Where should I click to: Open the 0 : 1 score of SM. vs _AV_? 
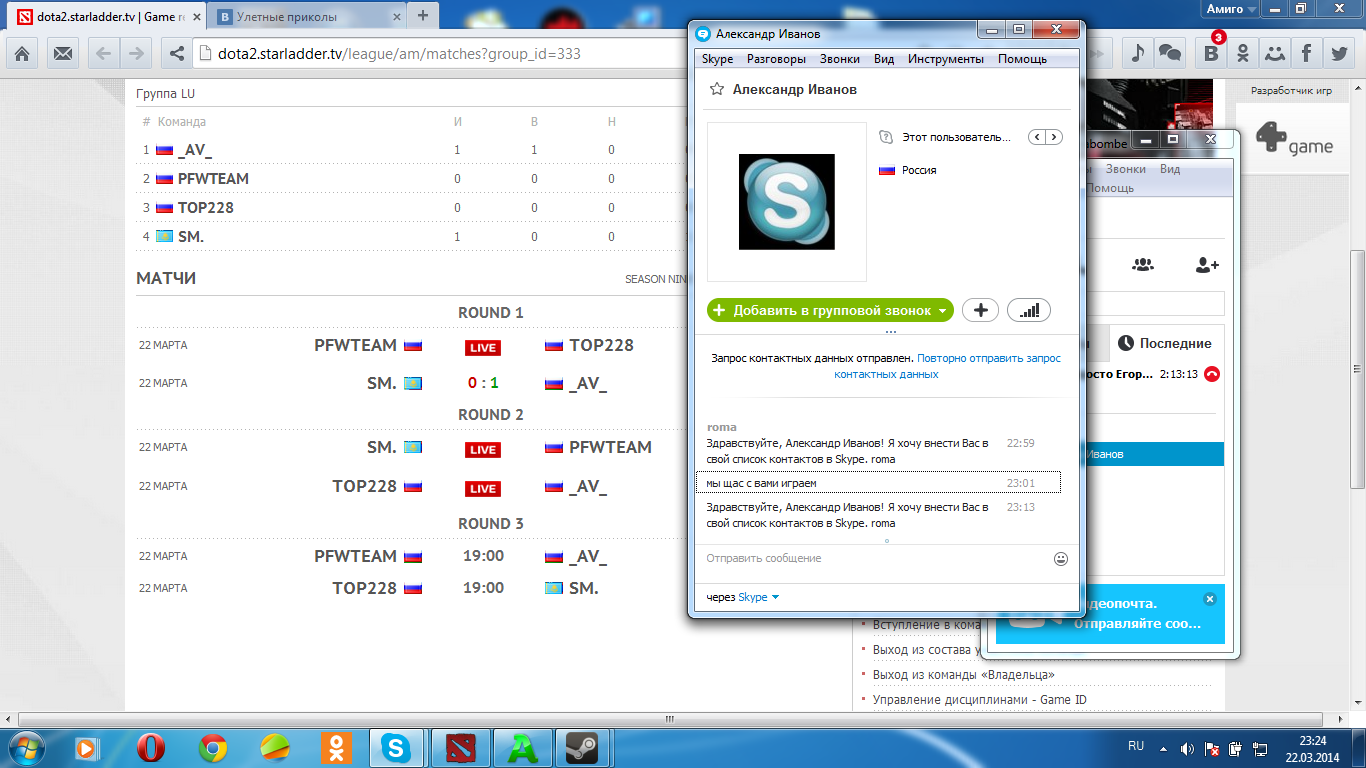(x=483, y=383)
